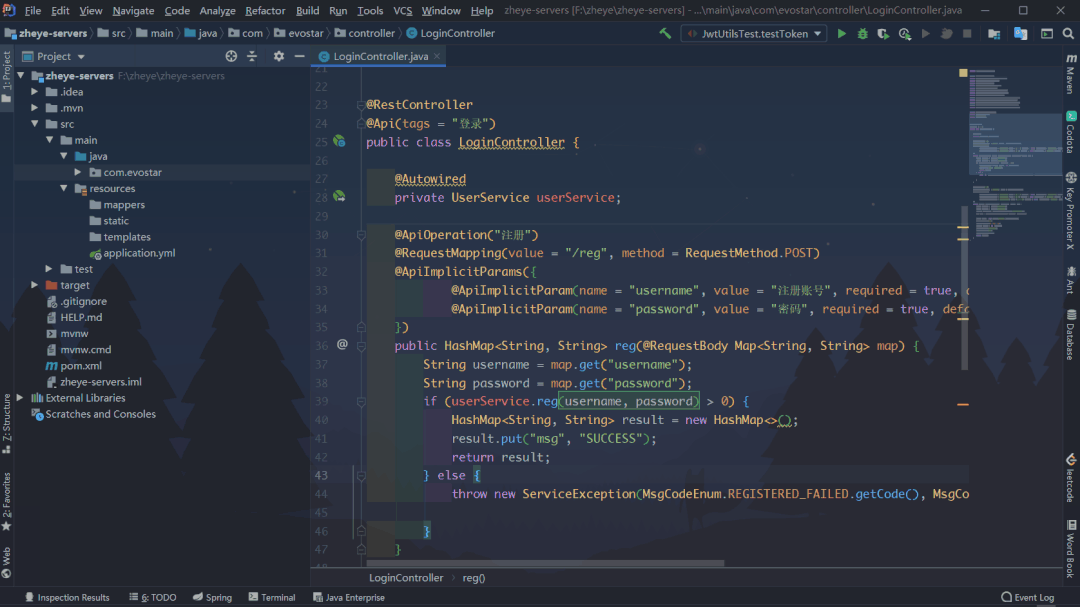Image resolution: width=1080 pixels, height=607 pixels.
Task: Toggle the Z: Structure tool window stripe
Action: [6, 424]
